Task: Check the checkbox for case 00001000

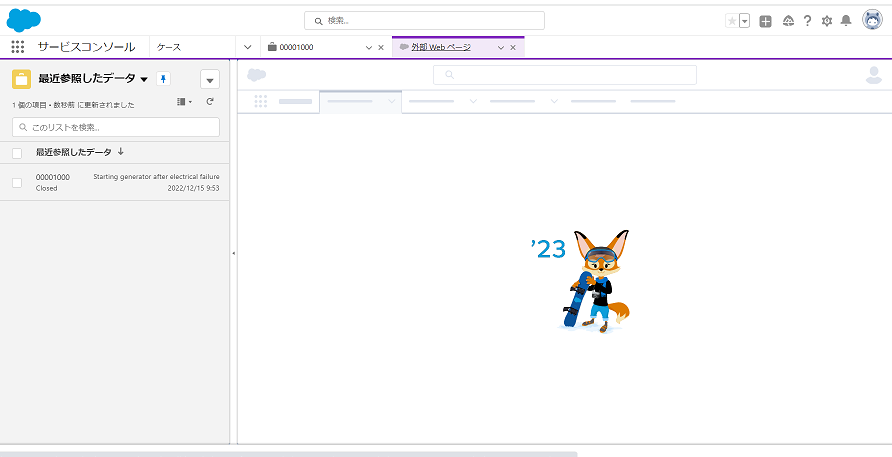Action: click(17, 183)
